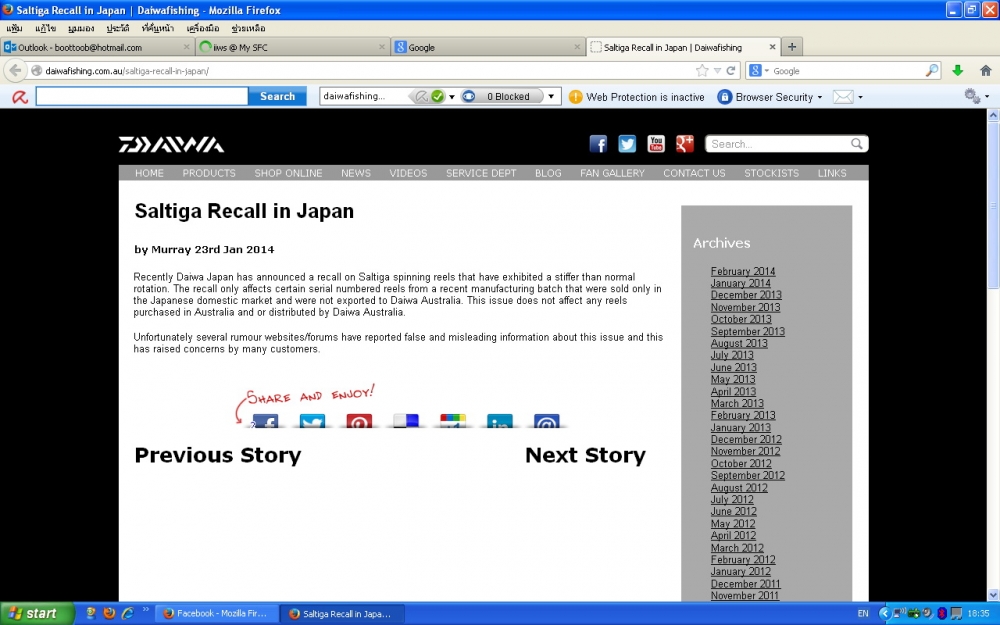Open the STOCKISTS menu item
This screenshot has height=625, width=1000.
click(771, 173)
